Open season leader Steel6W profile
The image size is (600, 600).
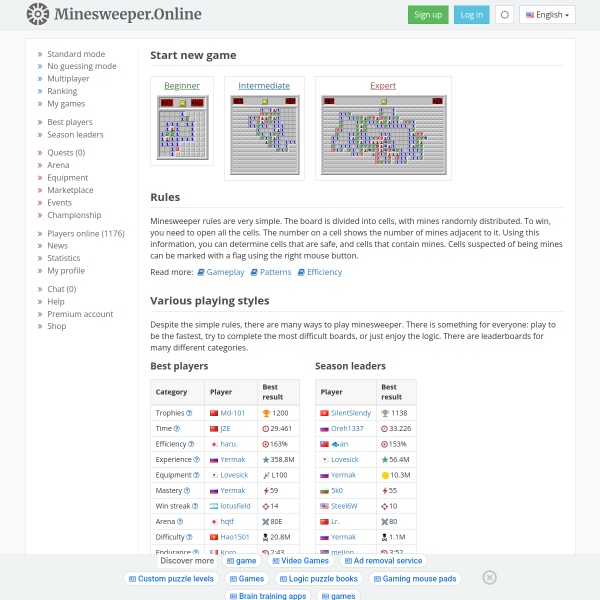pyautogui.click(x=344, y=506)
